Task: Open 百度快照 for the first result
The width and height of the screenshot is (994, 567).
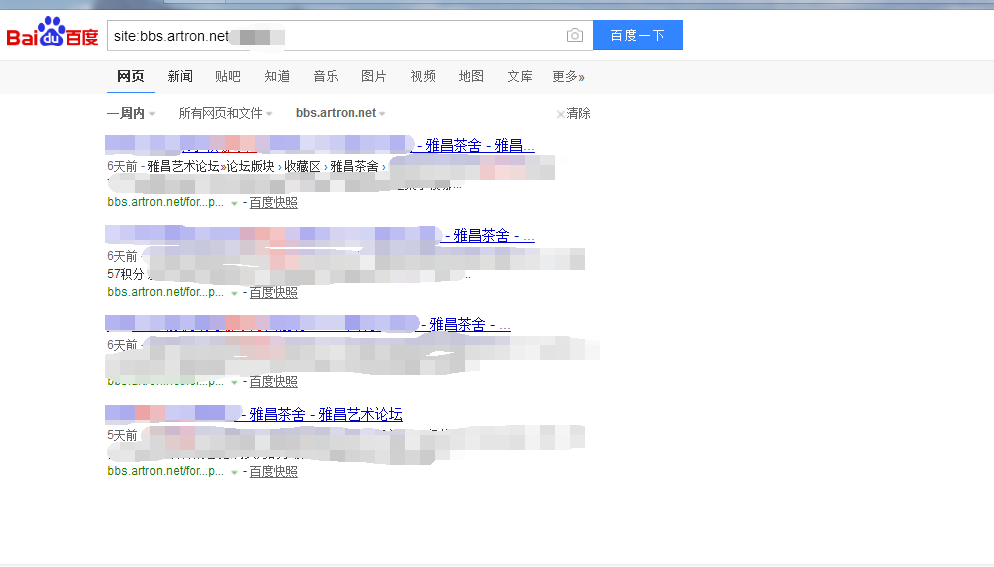Action: 273,202
